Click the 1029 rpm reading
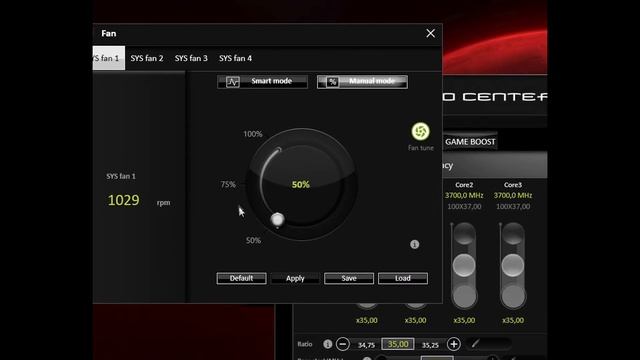The height and width of the screenshot is (360, 640). point(123,200)
